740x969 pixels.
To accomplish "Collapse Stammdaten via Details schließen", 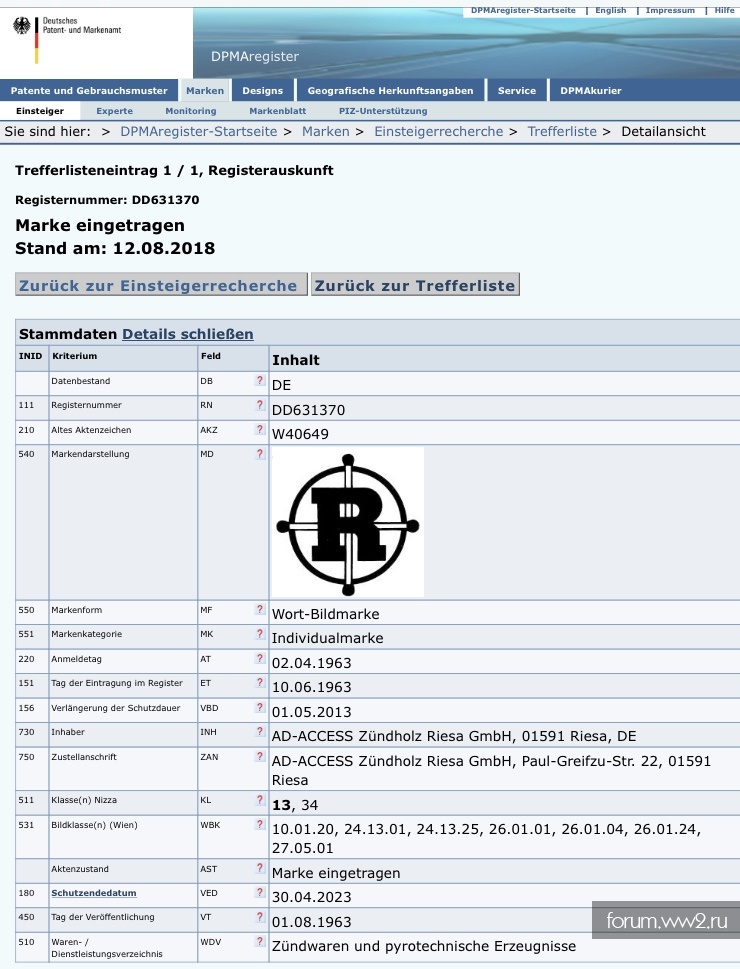I will pos(188,334).
